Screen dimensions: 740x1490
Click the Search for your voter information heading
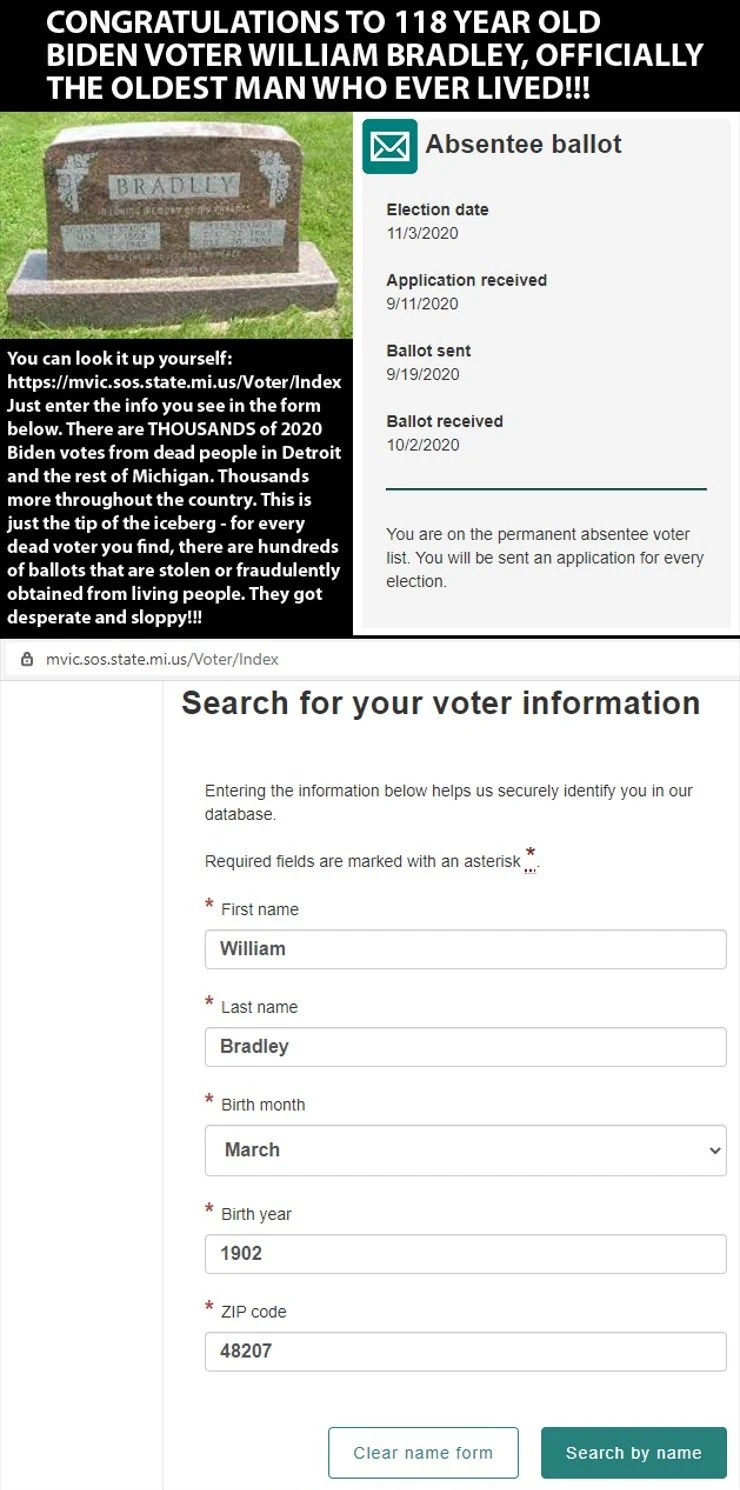click(440, 703)
